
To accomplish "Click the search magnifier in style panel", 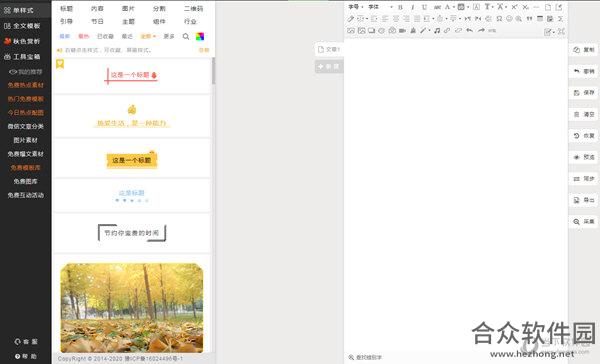I will [x=186, y=36].
